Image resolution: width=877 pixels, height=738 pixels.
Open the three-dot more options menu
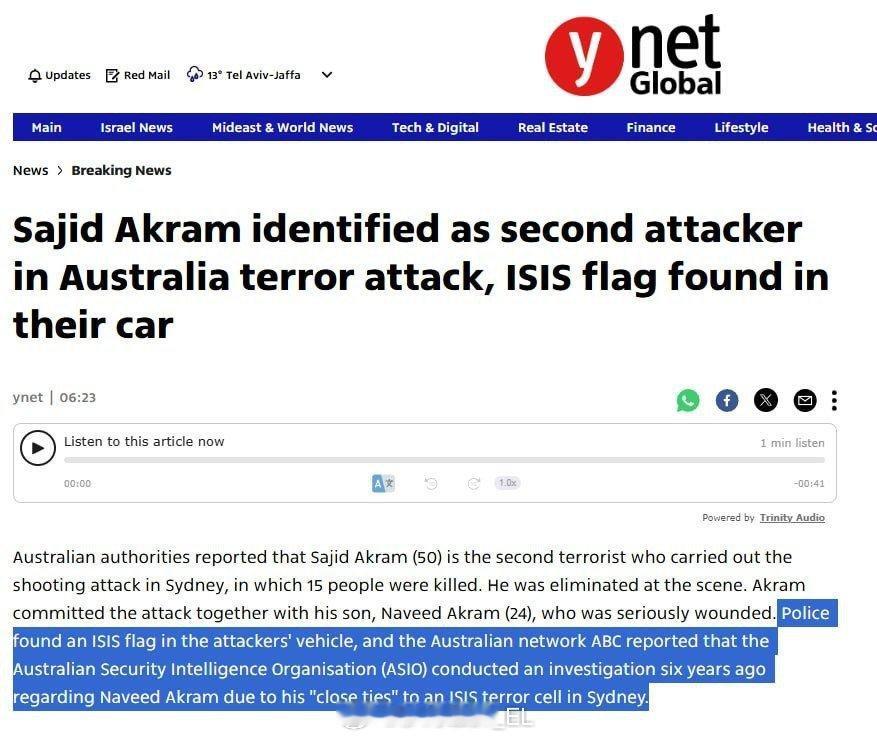(x=834, y=400)
